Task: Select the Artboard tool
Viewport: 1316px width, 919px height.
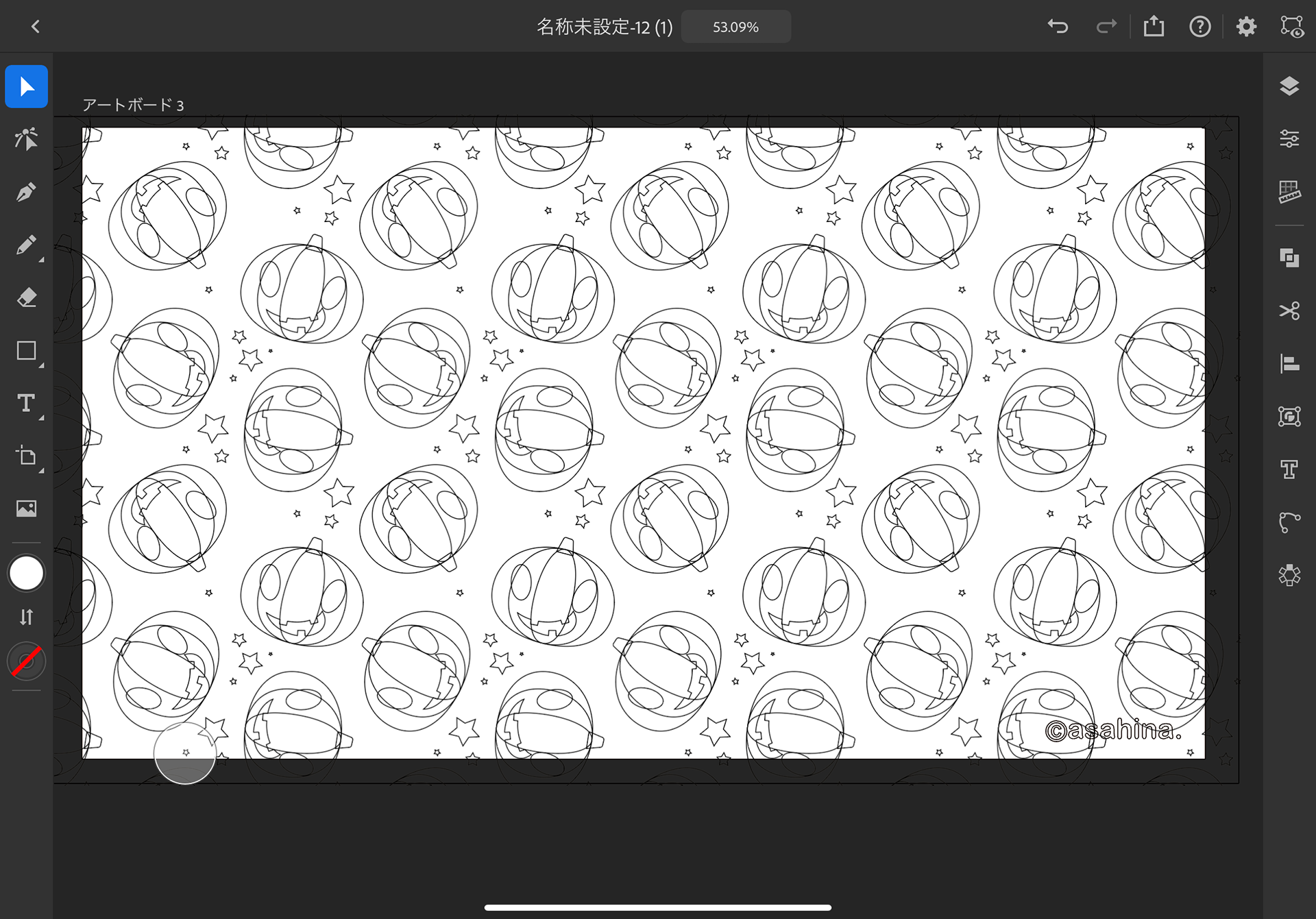Action: point(27,456)
